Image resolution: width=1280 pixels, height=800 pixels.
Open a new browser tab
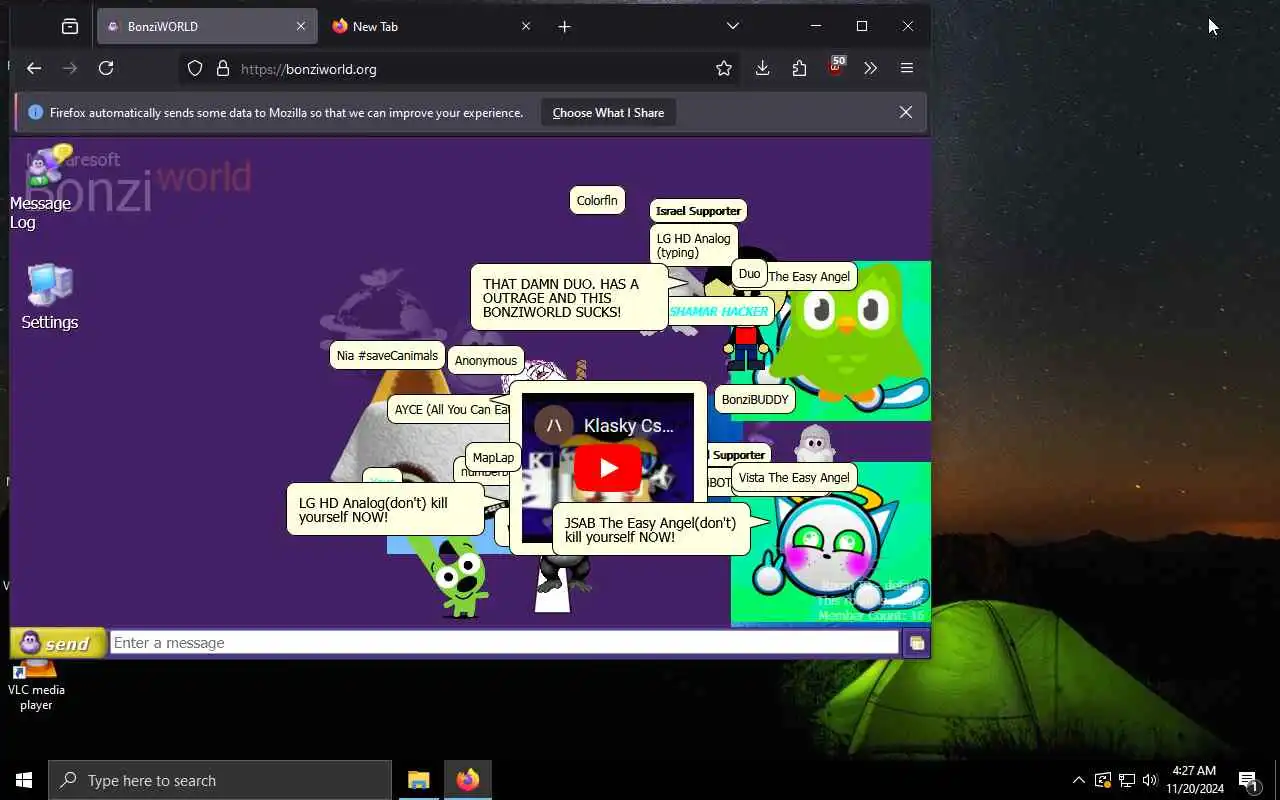point(564,27)
